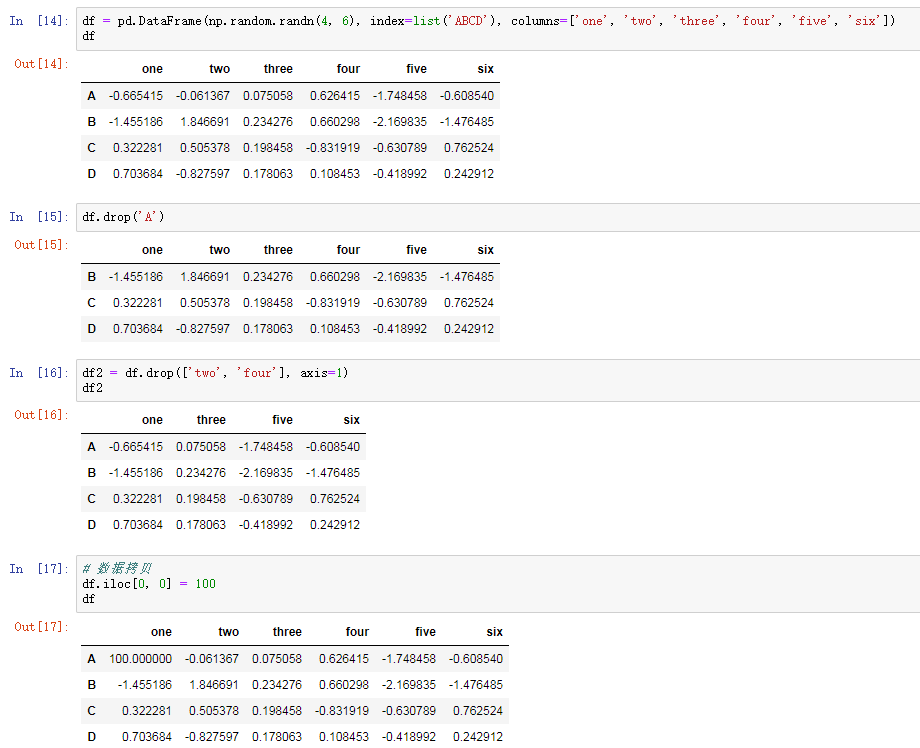The image size is (920, 748).
Task: Click value -1.476485 in the Out[17] table
Action: click(x=476, y=685)
